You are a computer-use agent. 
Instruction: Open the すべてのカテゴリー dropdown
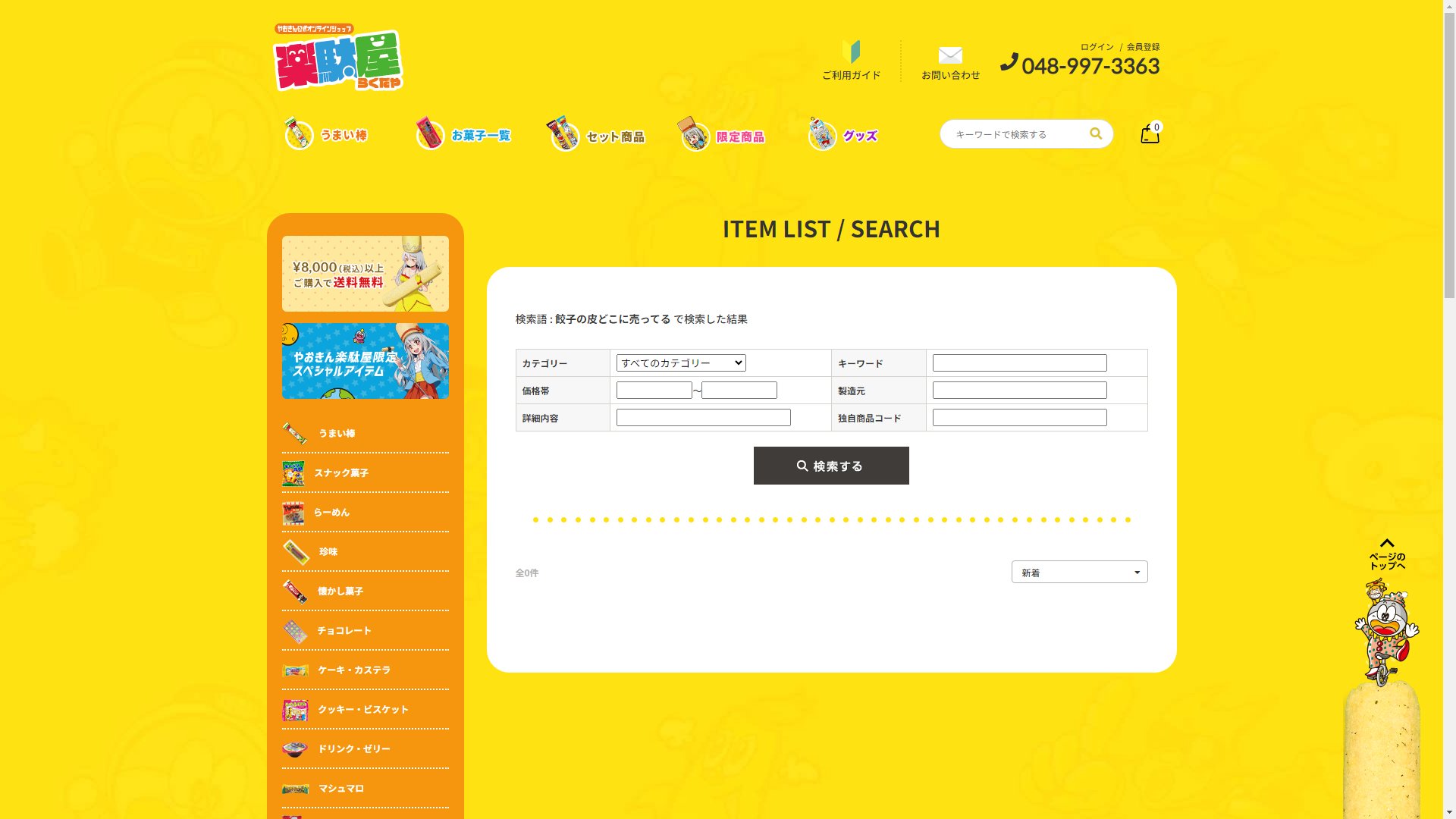[x=681, y=363]
